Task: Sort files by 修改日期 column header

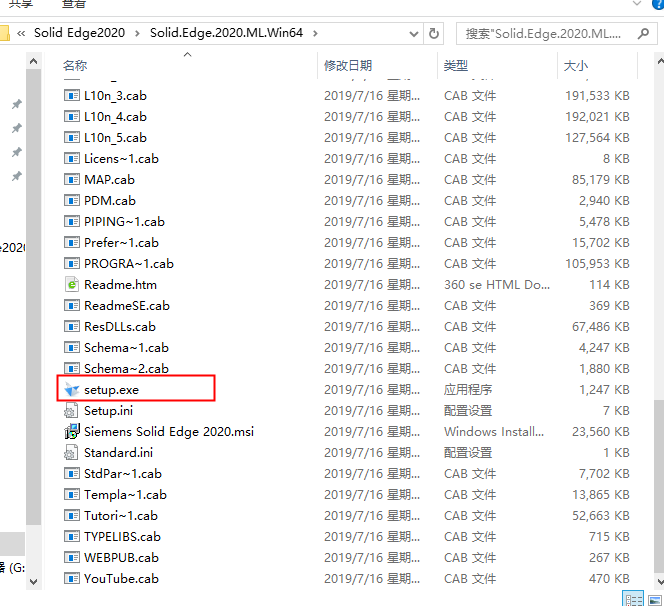Action: [348, 66]
